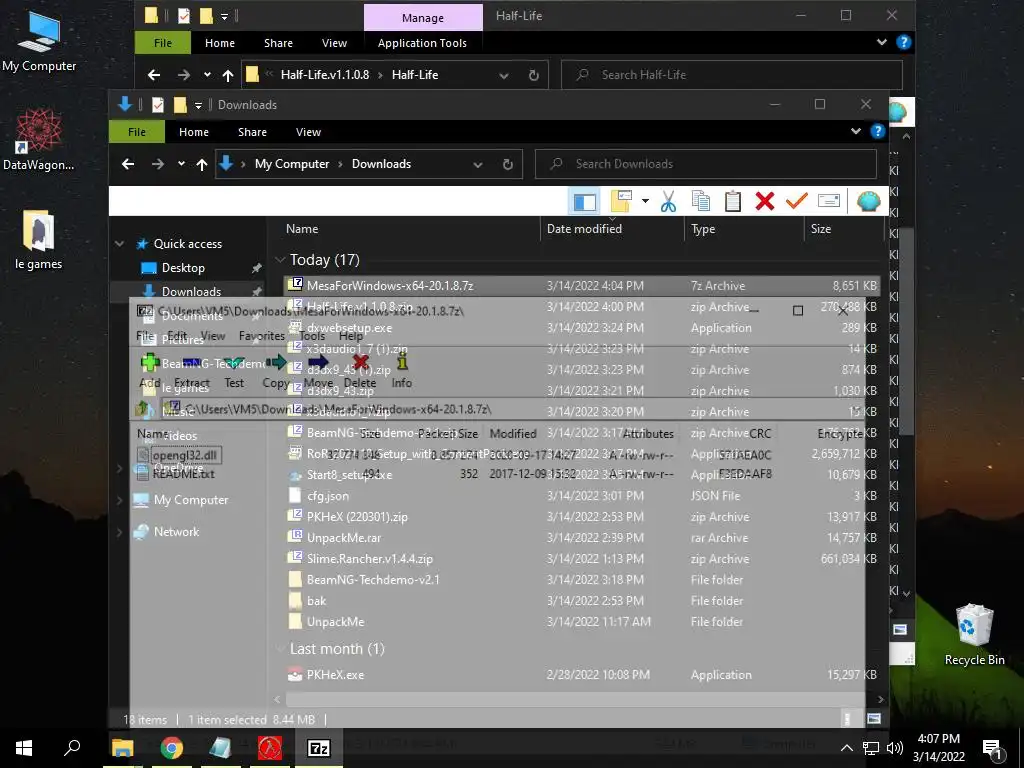Open Classic Explorer settings shell icon
The height and width of the screenshot is (768, 1024).
[868, 201]
